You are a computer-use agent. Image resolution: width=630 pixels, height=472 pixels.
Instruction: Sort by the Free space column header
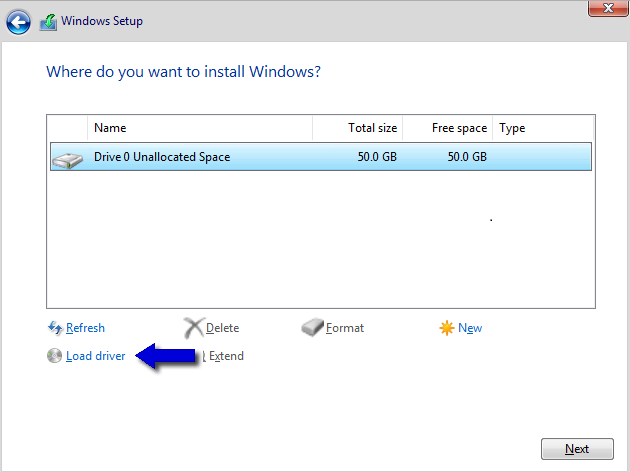(x=448, y=128)
